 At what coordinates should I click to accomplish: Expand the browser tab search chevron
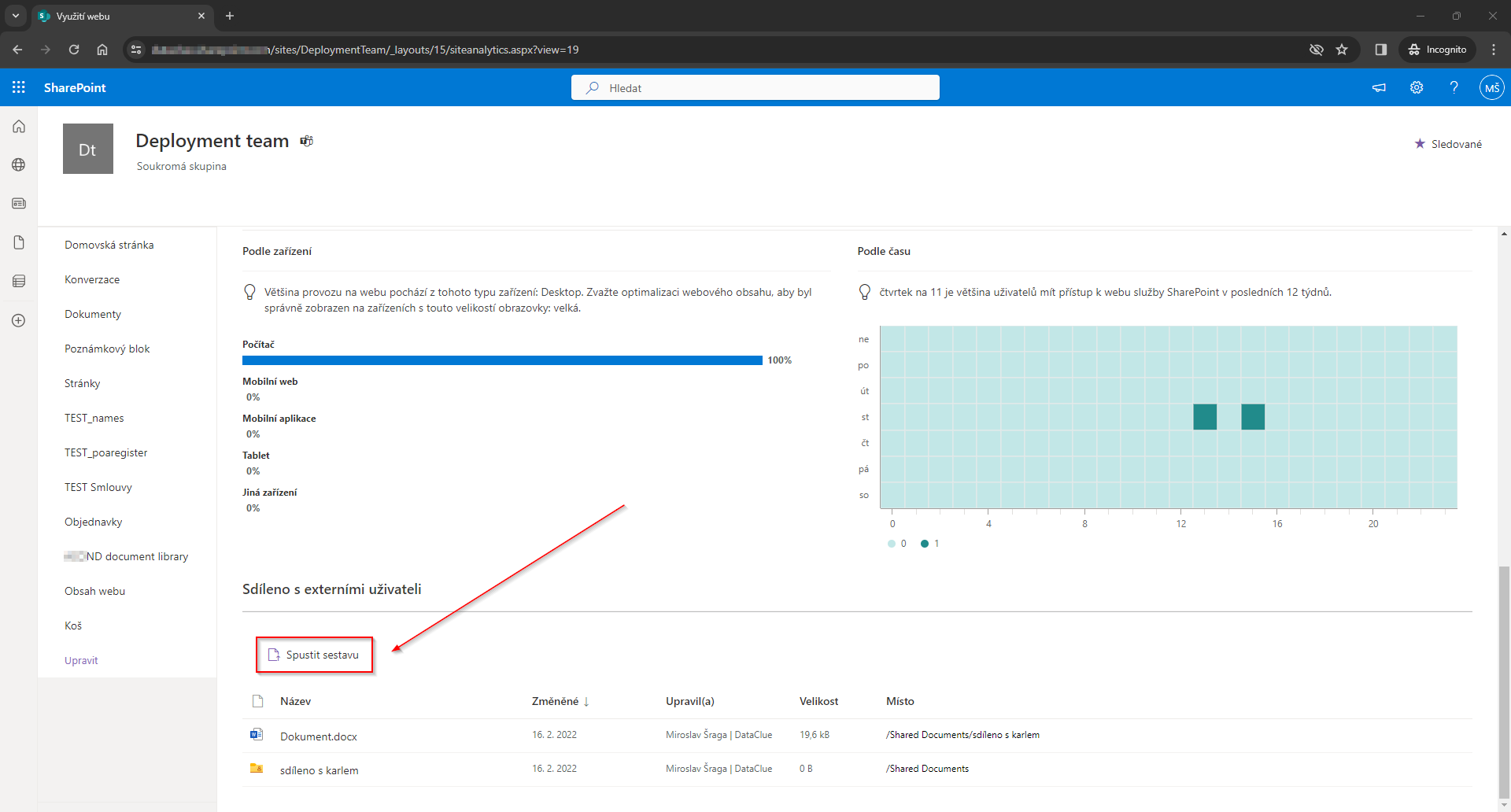pyautogui.click(x=15, y=16)
